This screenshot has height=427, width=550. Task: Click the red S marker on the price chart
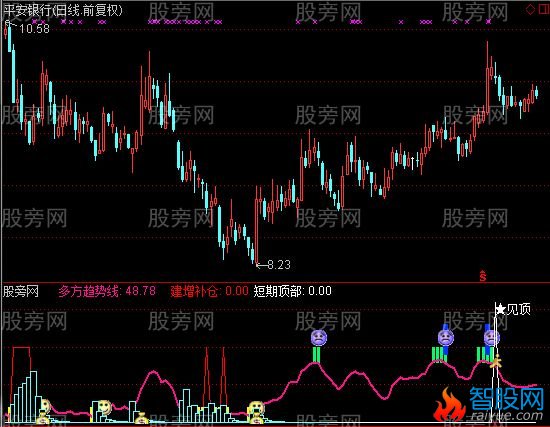point(483,276)
